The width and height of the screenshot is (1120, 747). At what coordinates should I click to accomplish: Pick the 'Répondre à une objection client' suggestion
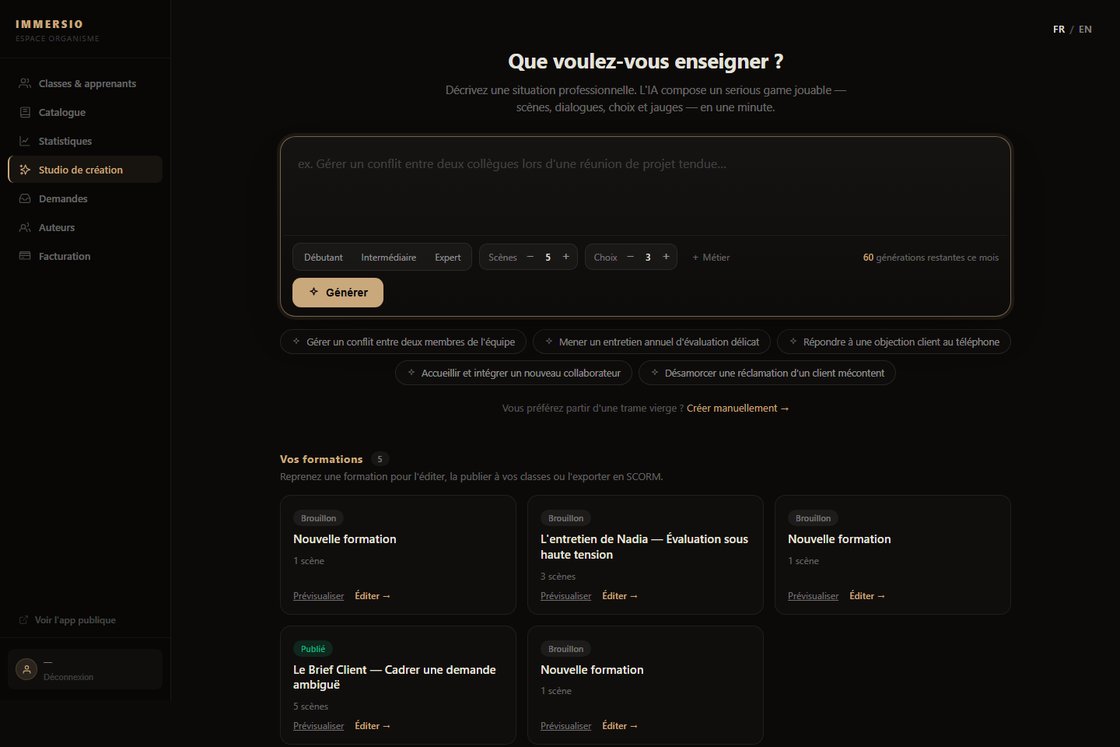click(x=894, y=342)
